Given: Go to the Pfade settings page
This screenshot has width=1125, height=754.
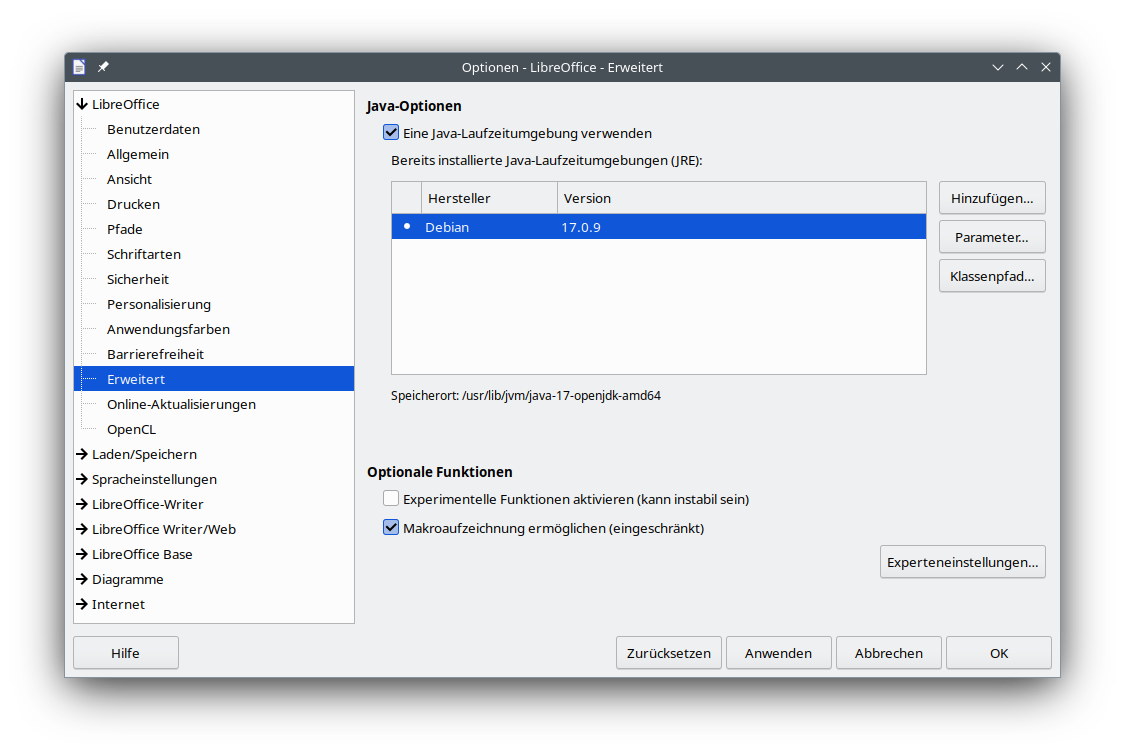Looking at the screenshot, I should click(125, 230).
